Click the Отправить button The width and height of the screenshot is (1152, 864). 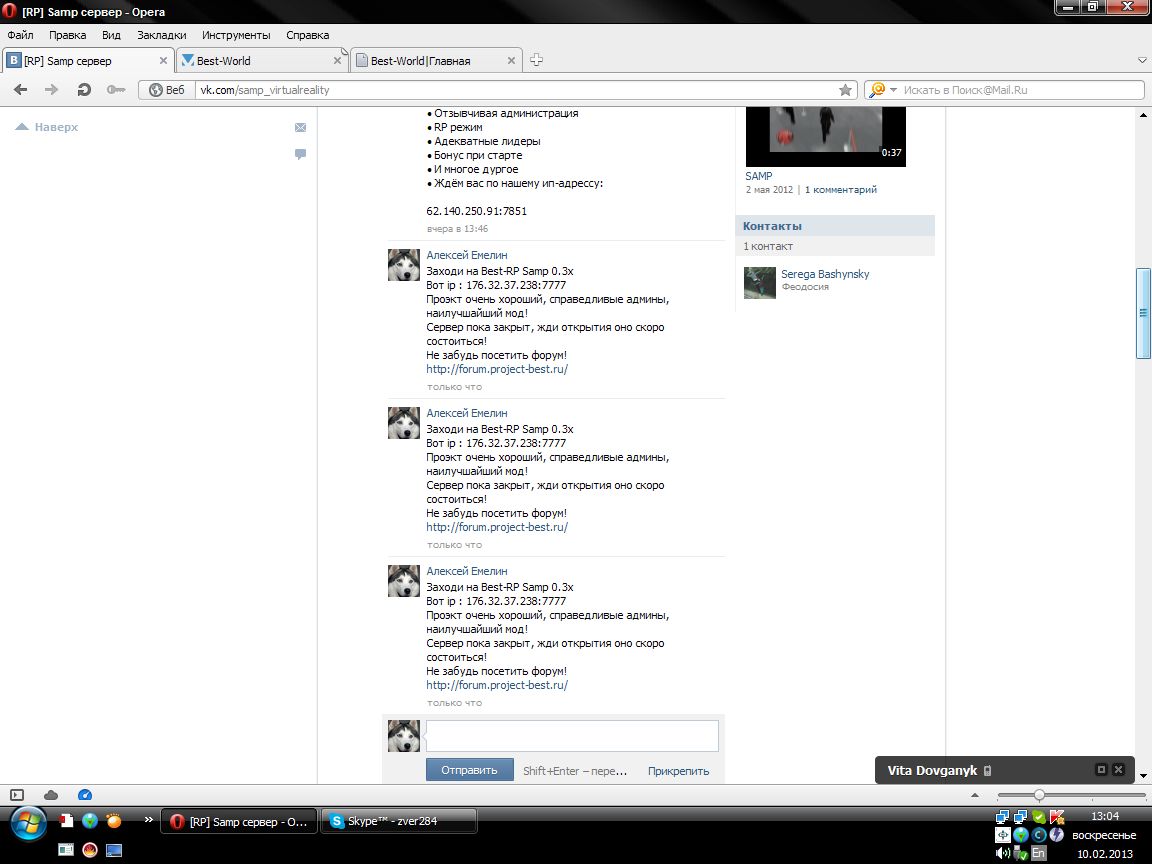tap(469, 770)
